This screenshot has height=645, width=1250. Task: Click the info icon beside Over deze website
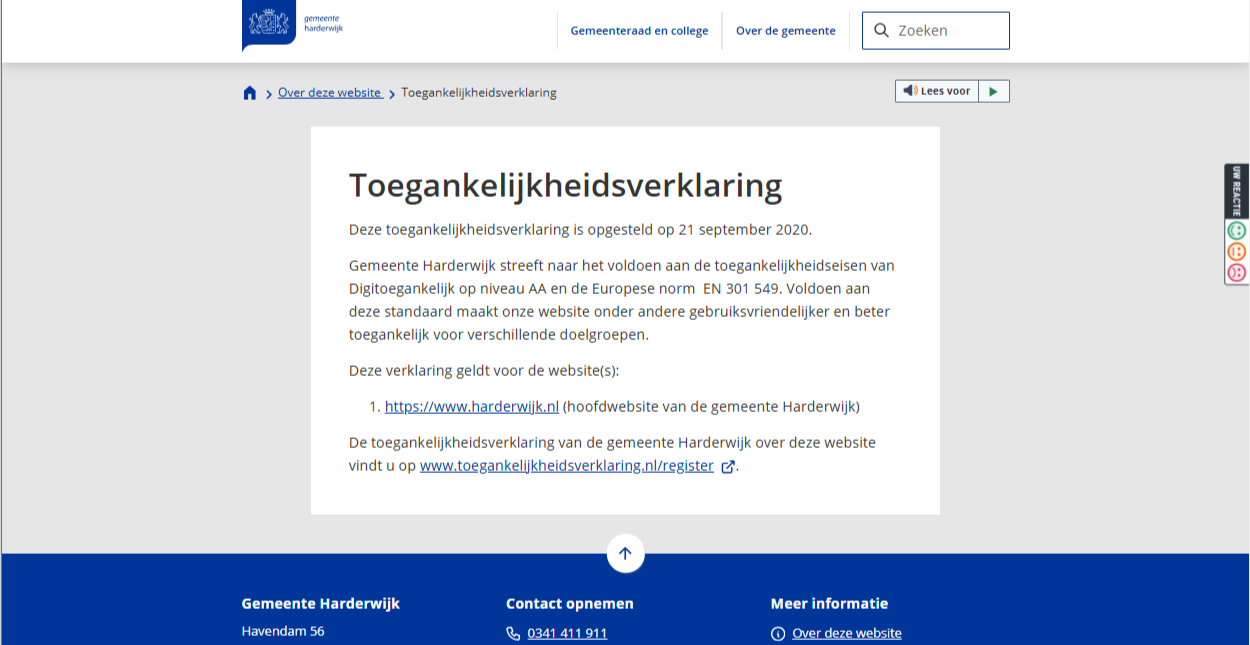(x=778, y=633)
